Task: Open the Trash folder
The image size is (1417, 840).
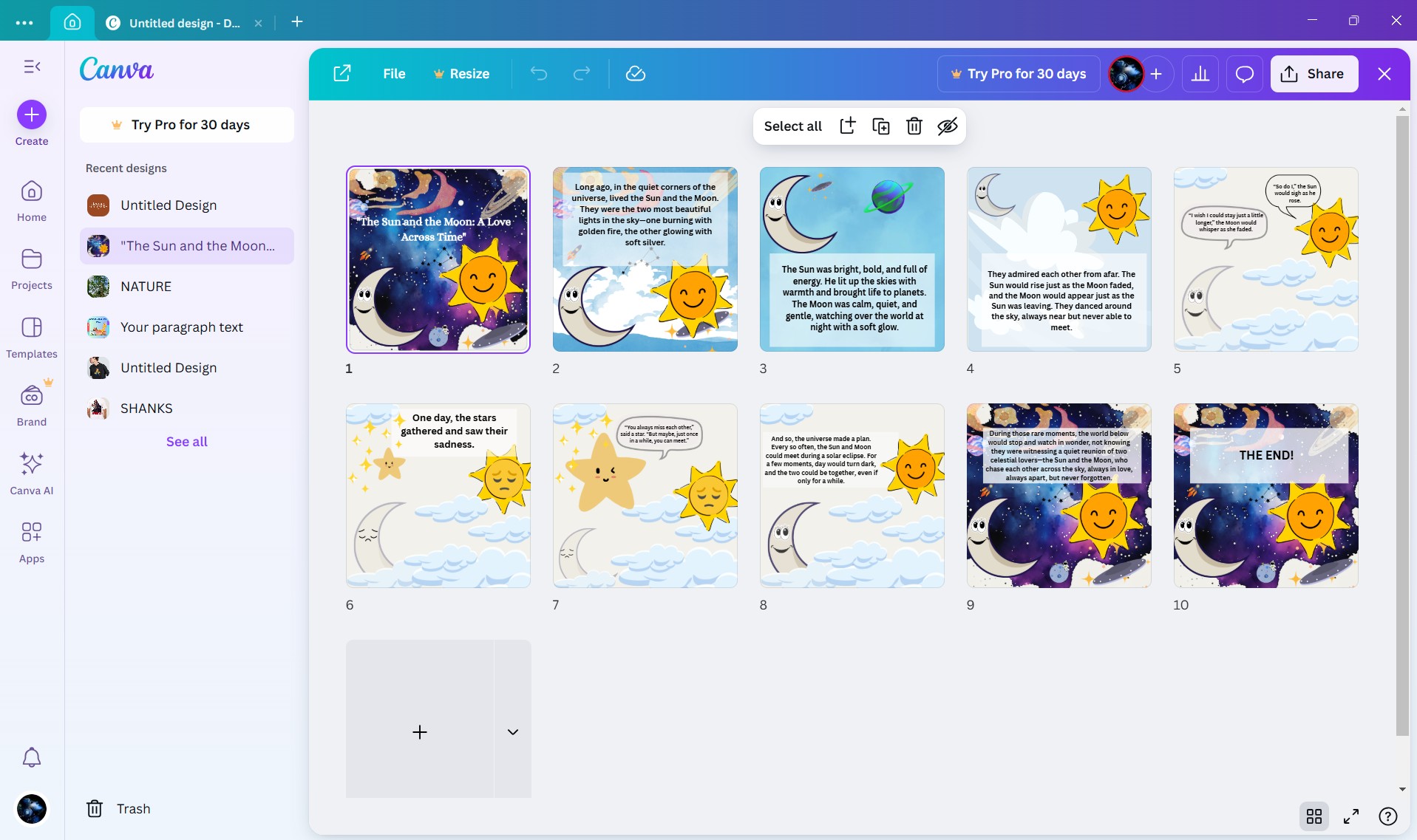Action: 118,809
